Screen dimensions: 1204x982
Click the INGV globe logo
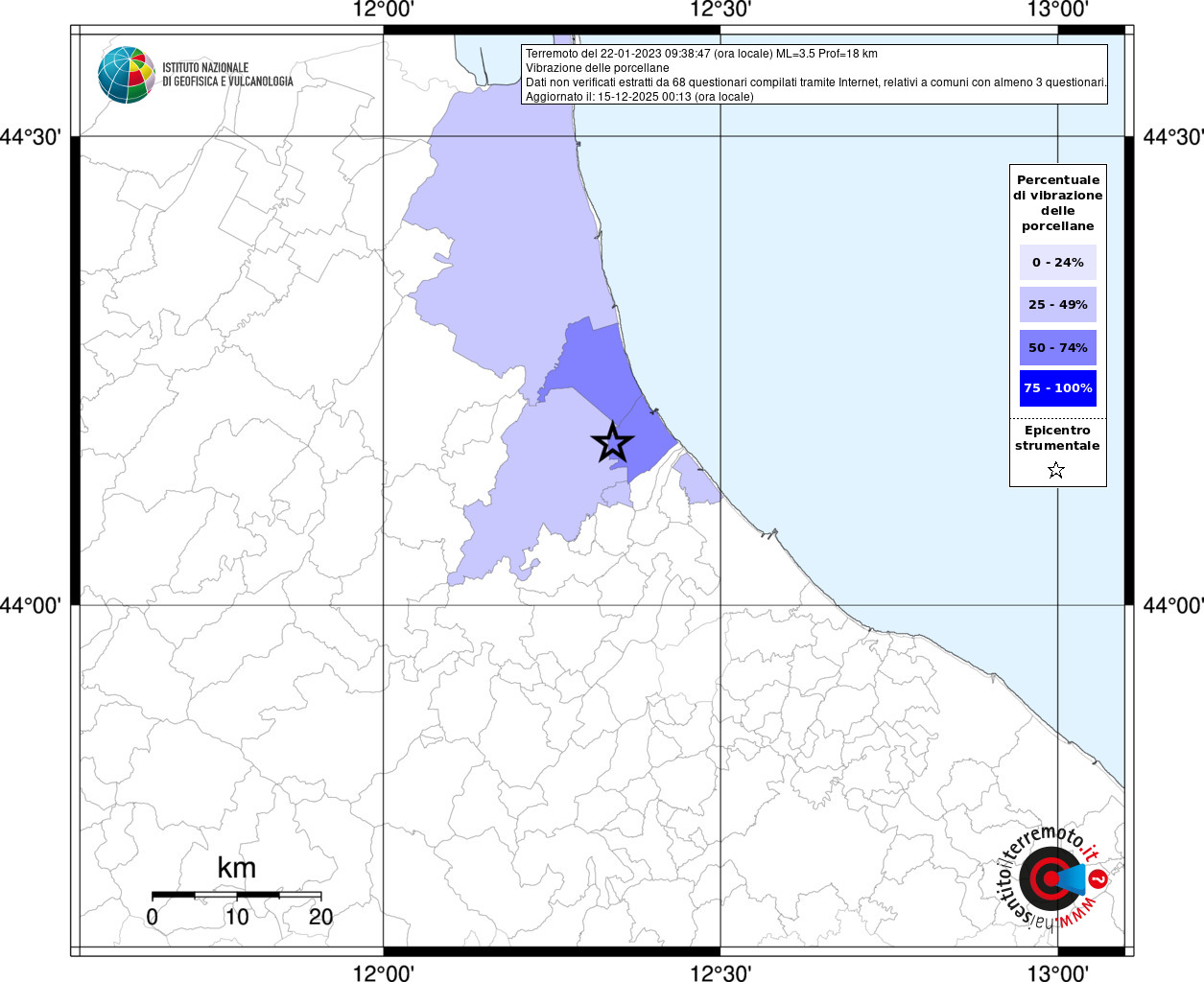click(x=126, y=75)
